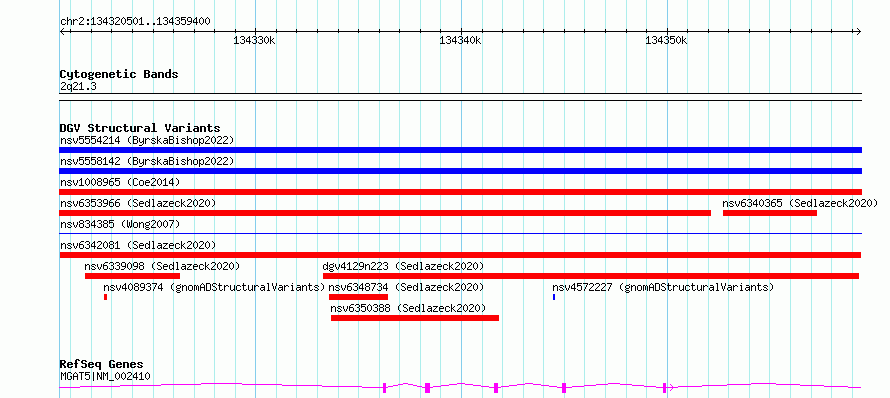This screenshot has width=890, height=398.
Task: Open the nsv5558142 (ByrskaBishop2022) label
Action: pyautogui.click(x=147, y=161)
